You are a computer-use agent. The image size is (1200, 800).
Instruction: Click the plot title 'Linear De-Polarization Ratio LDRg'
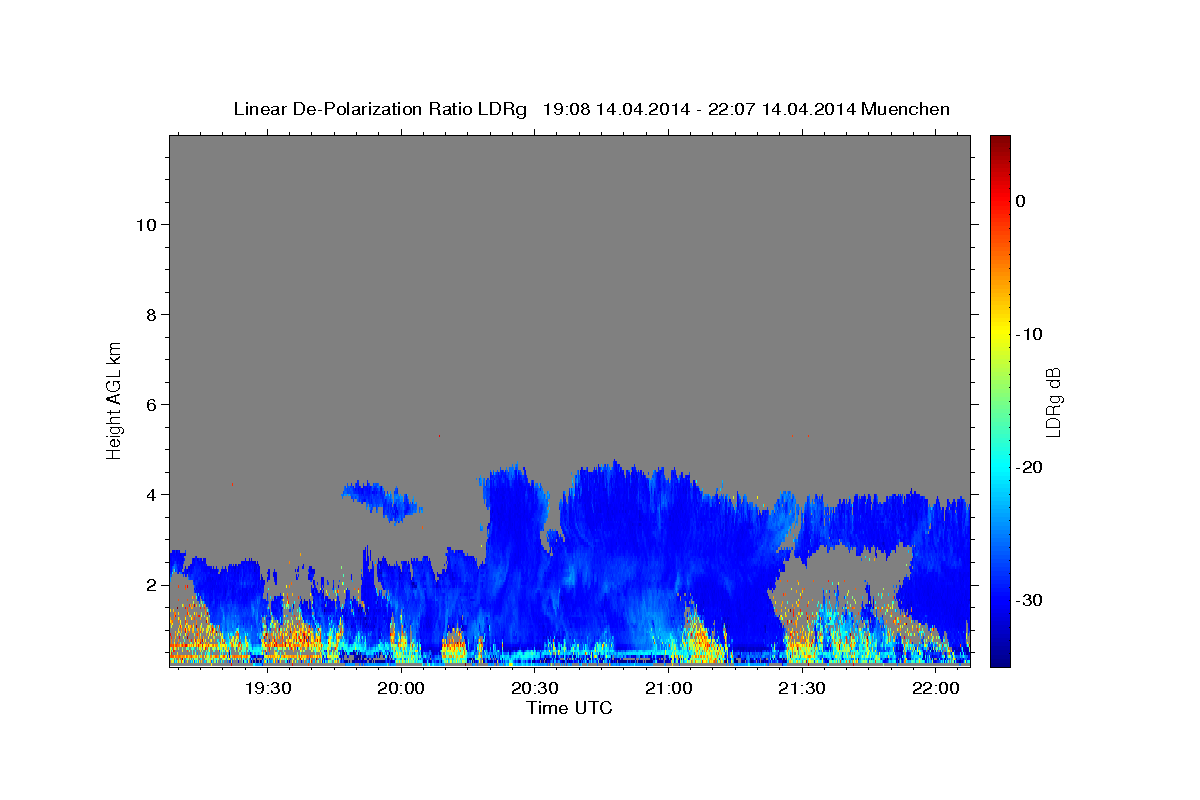coord(380,109)
